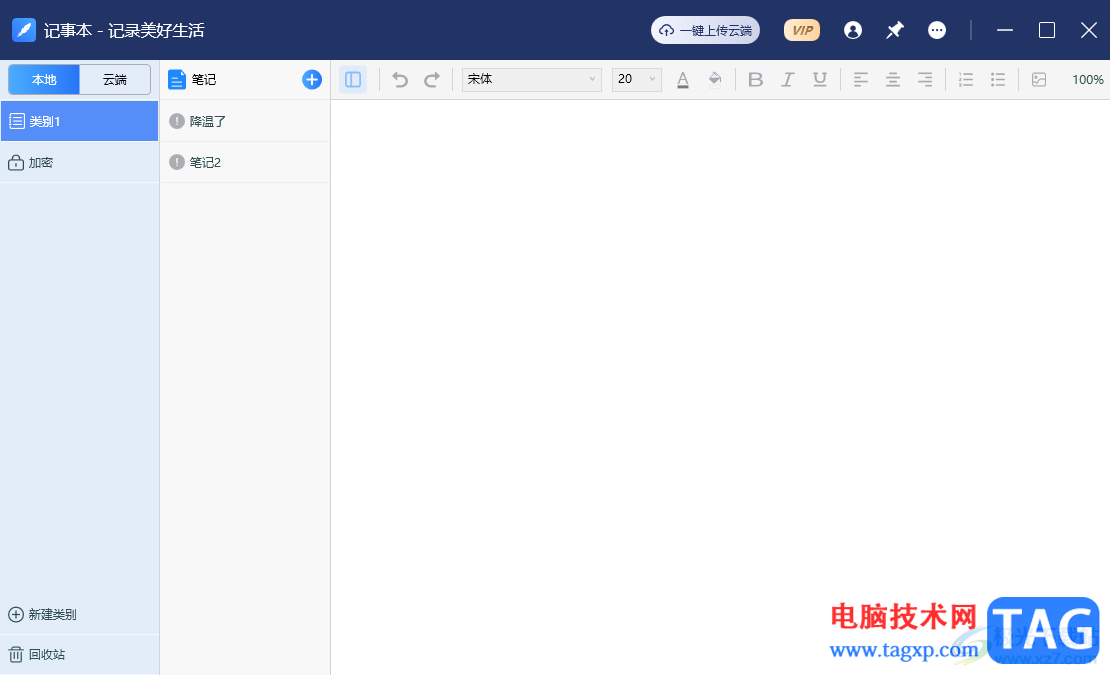Toggle italic formatting
This screenshot has width=1110, height=675.
787,79
